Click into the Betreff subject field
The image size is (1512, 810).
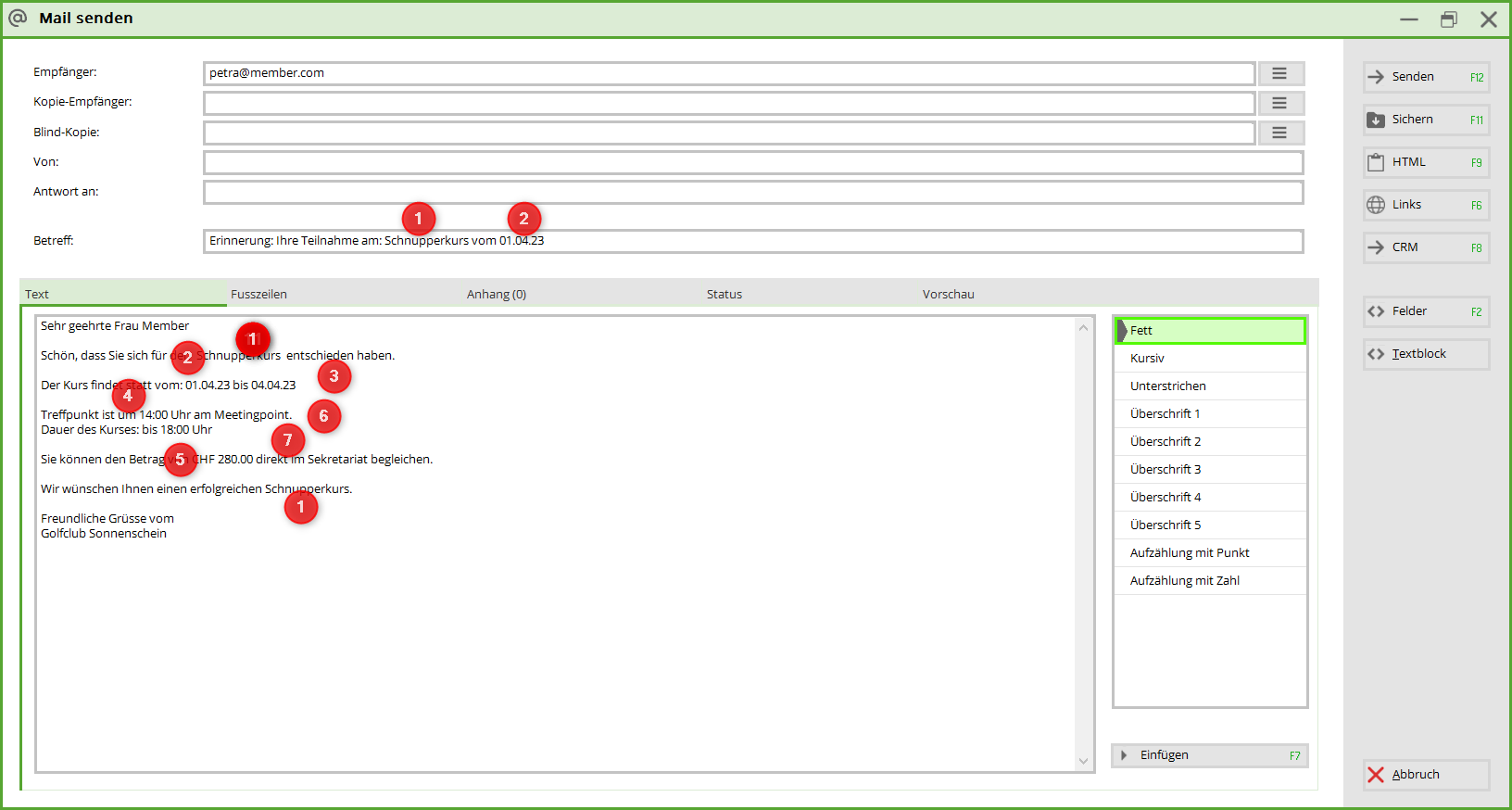[834, 241]
